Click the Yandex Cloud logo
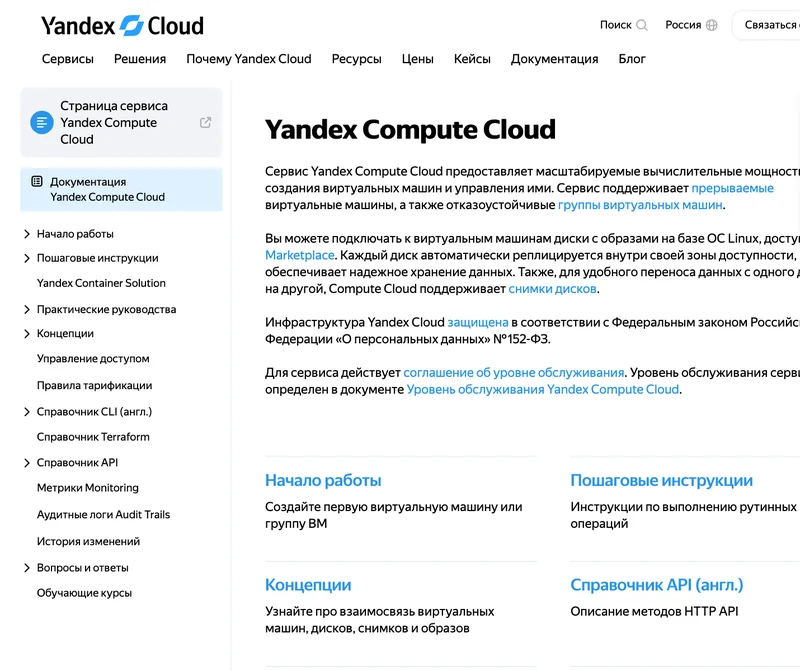800x671 pixels. [x=122, y=26]
